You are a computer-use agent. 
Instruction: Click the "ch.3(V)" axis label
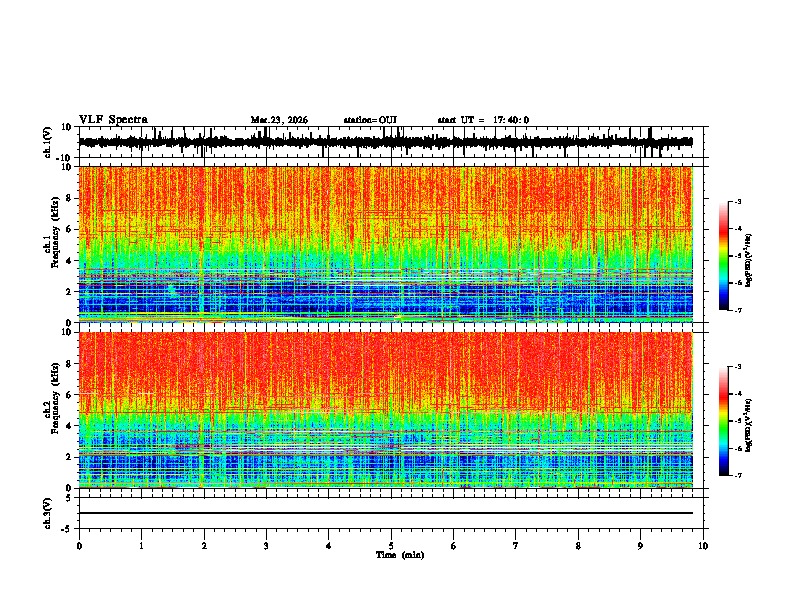coord(48,513)
